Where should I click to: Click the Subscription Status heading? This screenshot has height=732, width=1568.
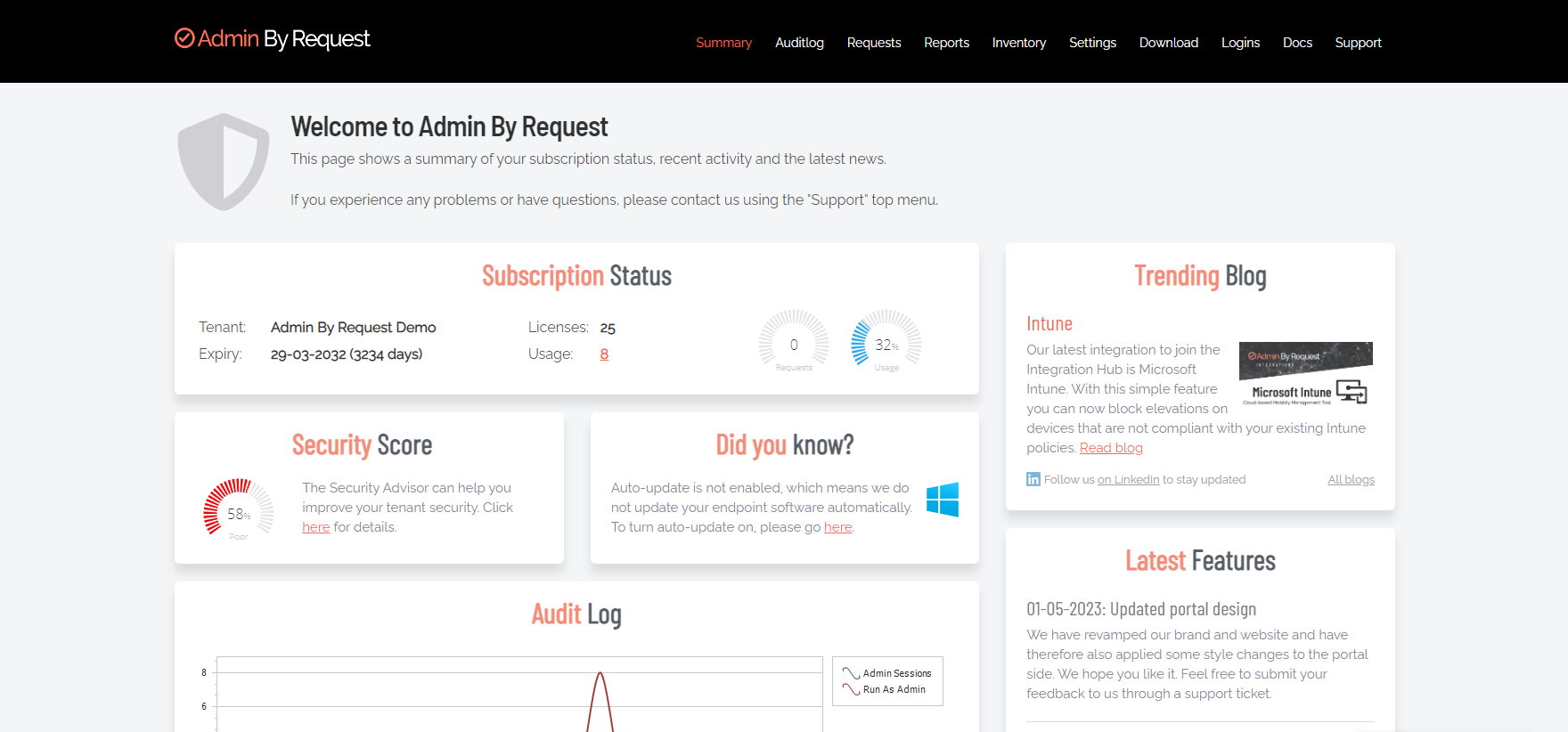[576, 276]
